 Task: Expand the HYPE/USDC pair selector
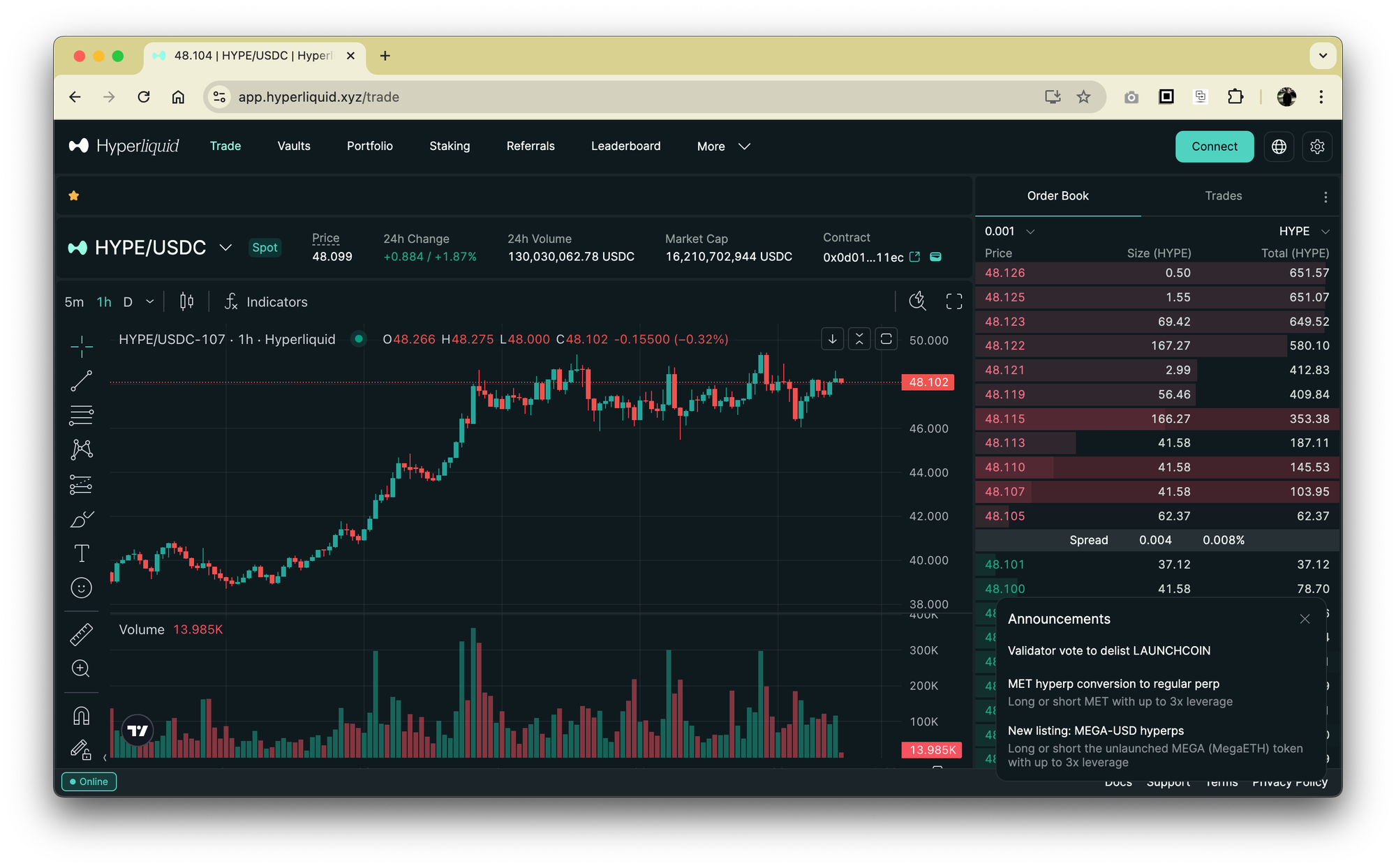225,248
